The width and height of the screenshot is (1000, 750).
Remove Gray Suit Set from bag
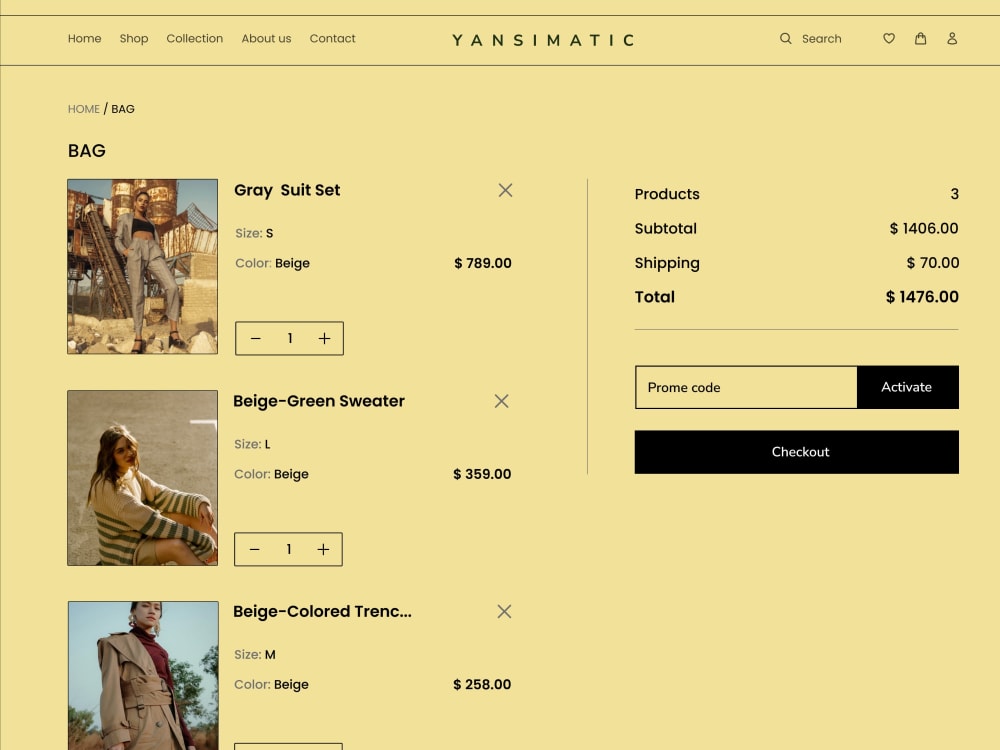tap(505, 190)
